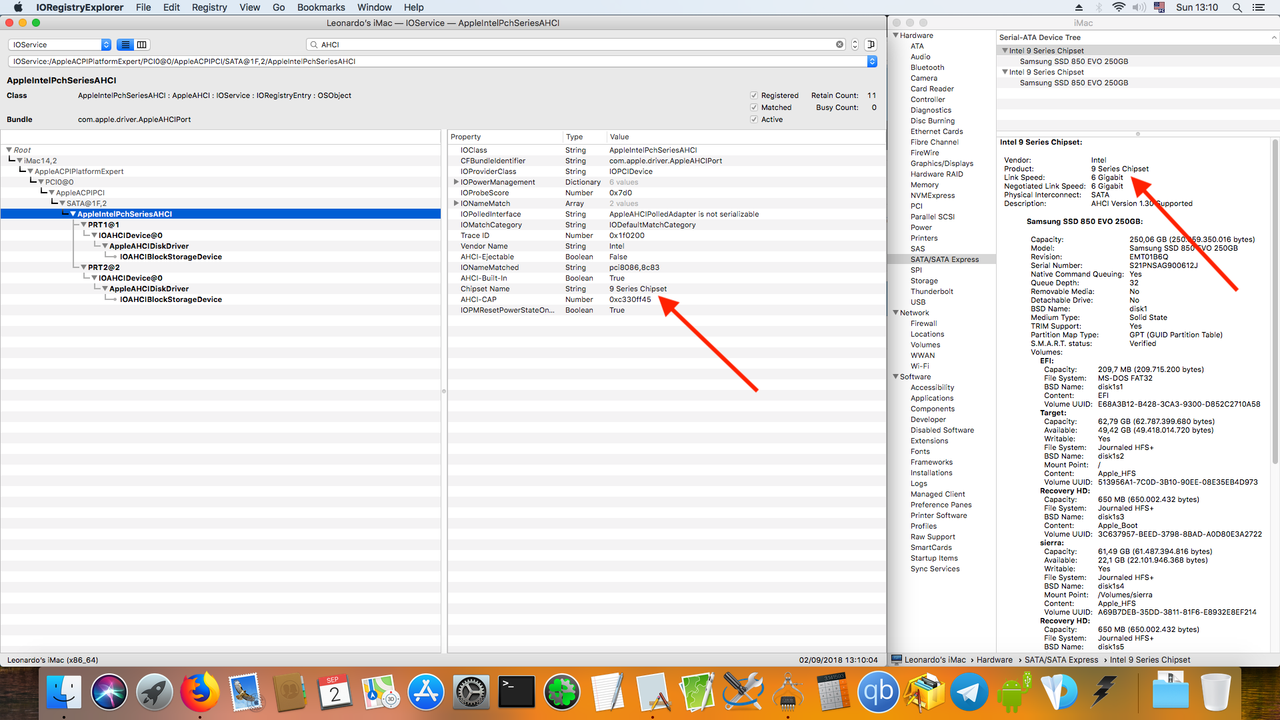Viewport: 1280px width, 720px height.
Task: Expand the IONameMatch array property
Action: click(456, 203)
